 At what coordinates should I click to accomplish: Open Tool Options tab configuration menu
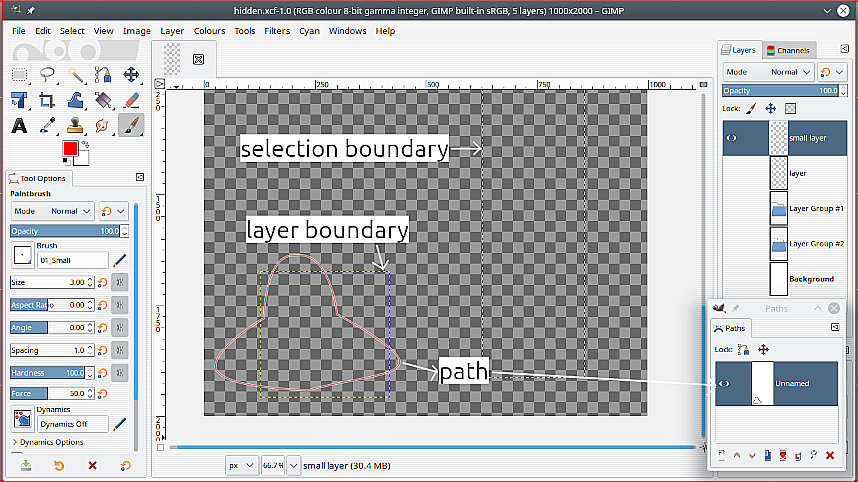(x=140, y=177)
